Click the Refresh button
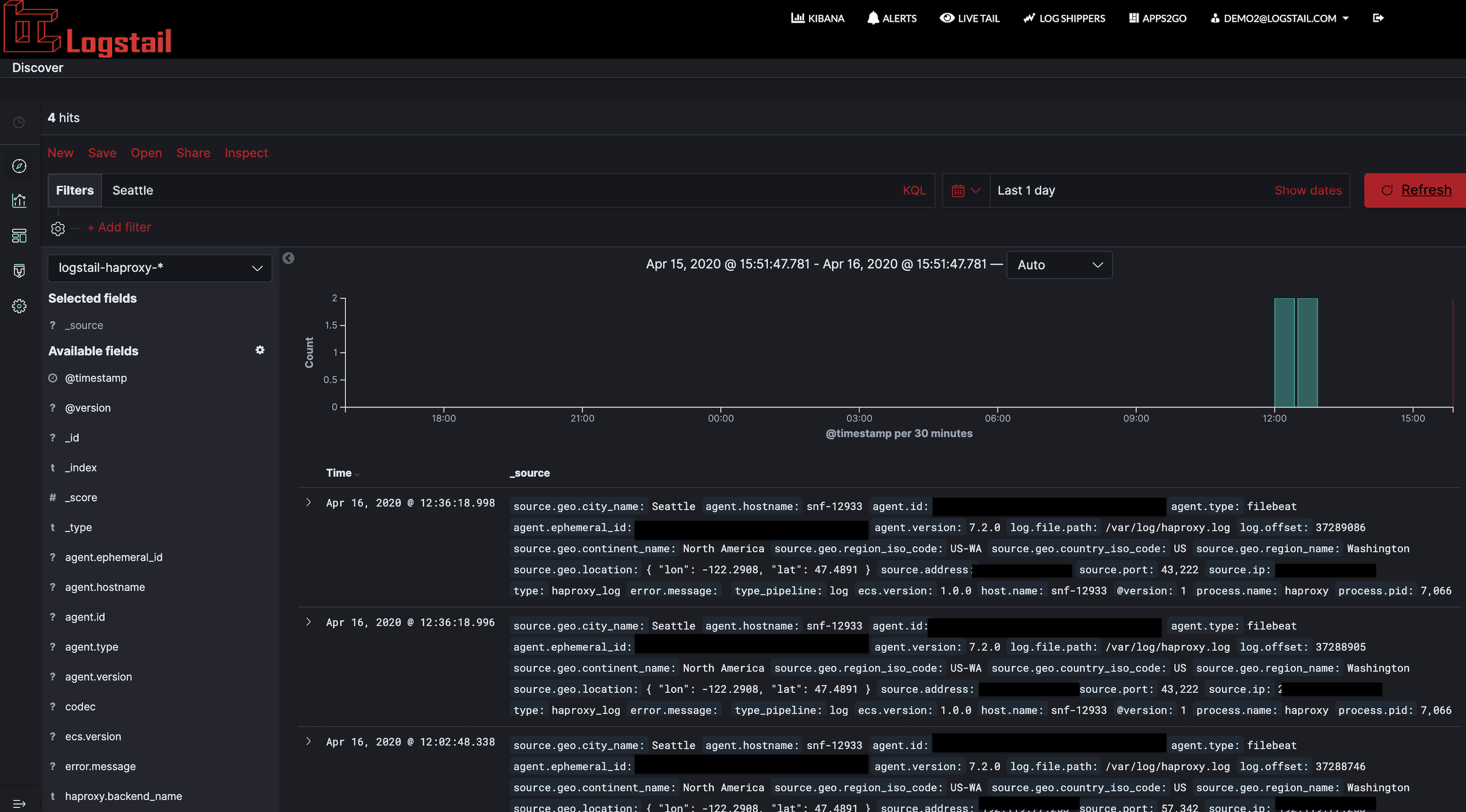Screen dimensions: 1466x812 tap(1415, 190)
